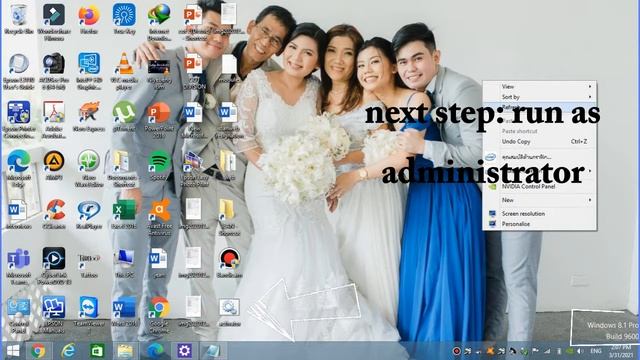
Task: Choose Undo Copy from the context menu
Action: point(540,142)
